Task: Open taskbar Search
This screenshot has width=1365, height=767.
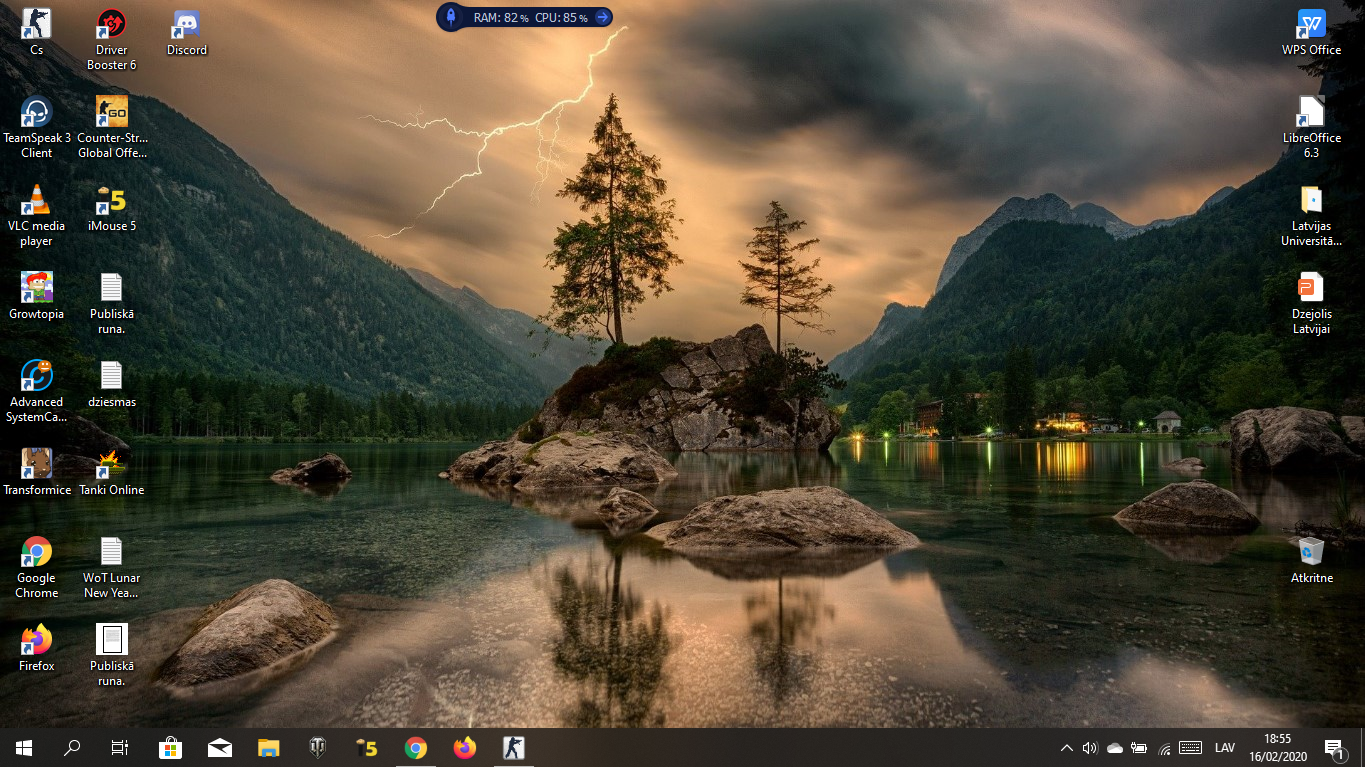Action: (72, 747)
